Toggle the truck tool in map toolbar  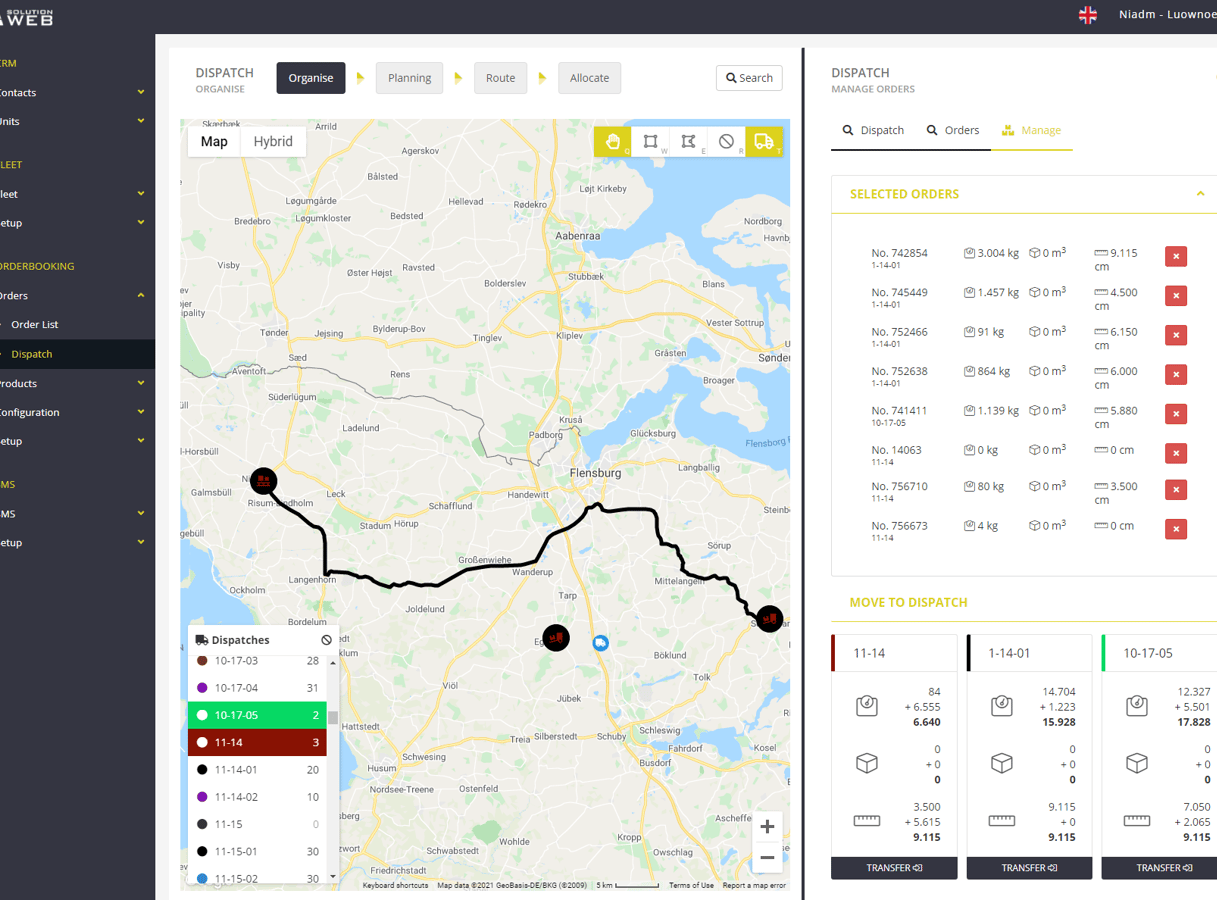(x=764, y=142)
